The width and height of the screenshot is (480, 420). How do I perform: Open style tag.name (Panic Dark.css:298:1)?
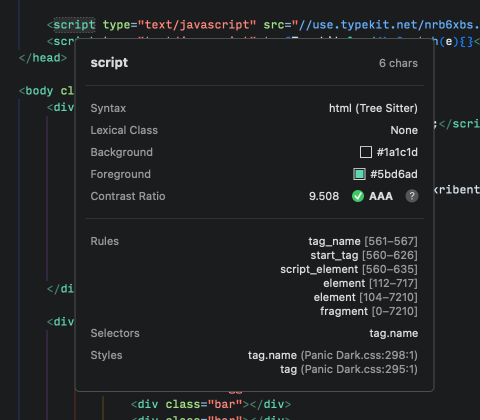pos(332,355)
